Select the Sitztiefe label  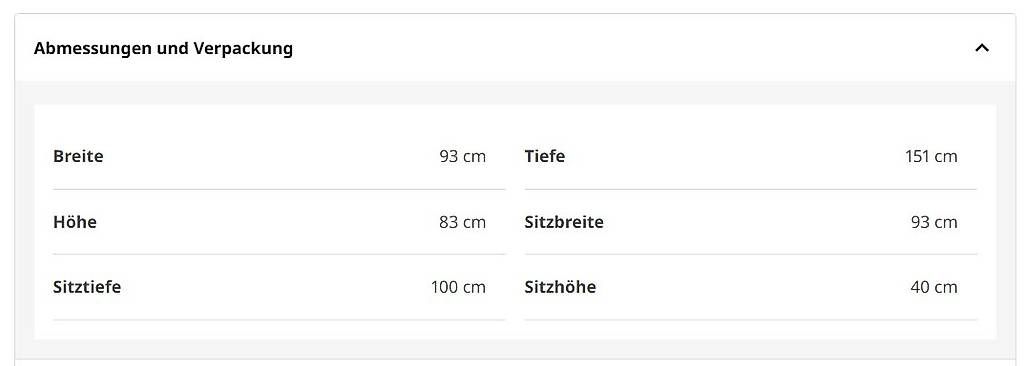tap(87, 287)
